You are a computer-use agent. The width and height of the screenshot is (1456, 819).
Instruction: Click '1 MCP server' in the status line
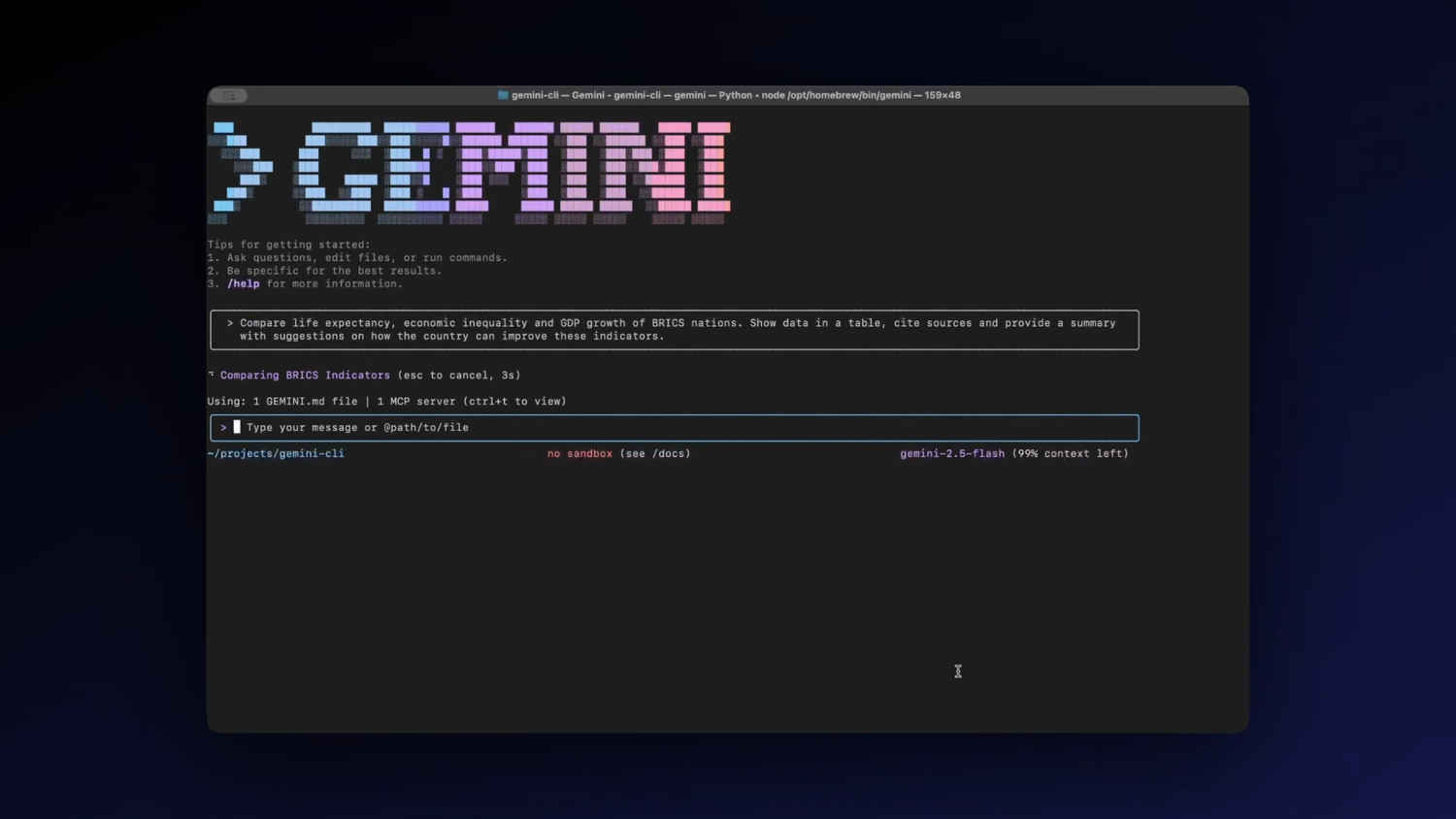pyautogui.click(x=415, y=401)
